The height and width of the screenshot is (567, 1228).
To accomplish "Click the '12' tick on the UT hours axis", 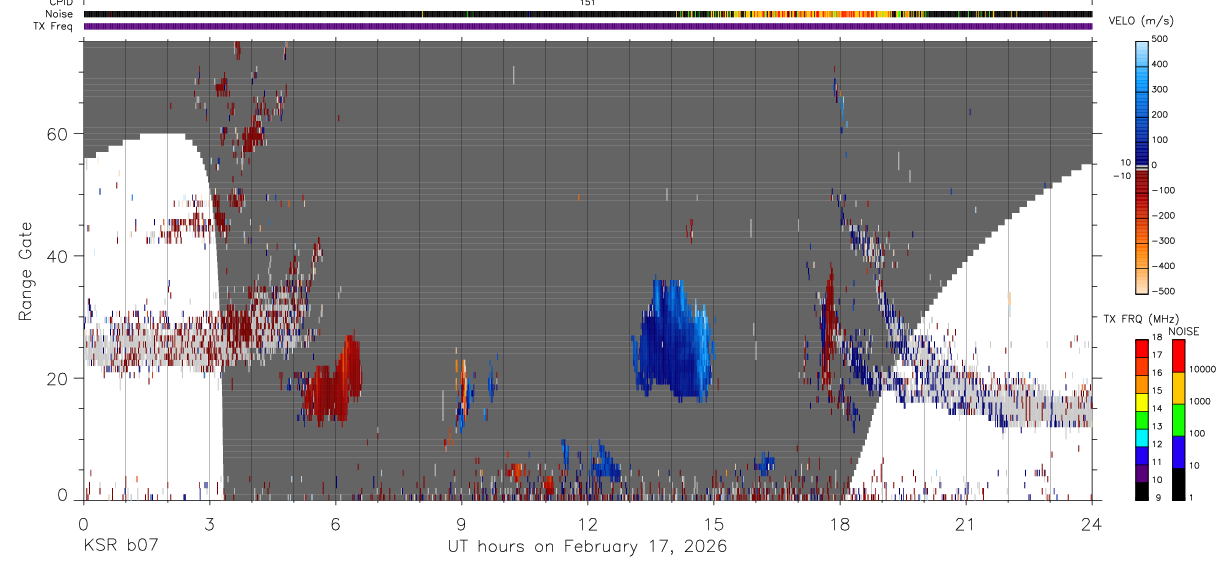I will tap(588, 524).
